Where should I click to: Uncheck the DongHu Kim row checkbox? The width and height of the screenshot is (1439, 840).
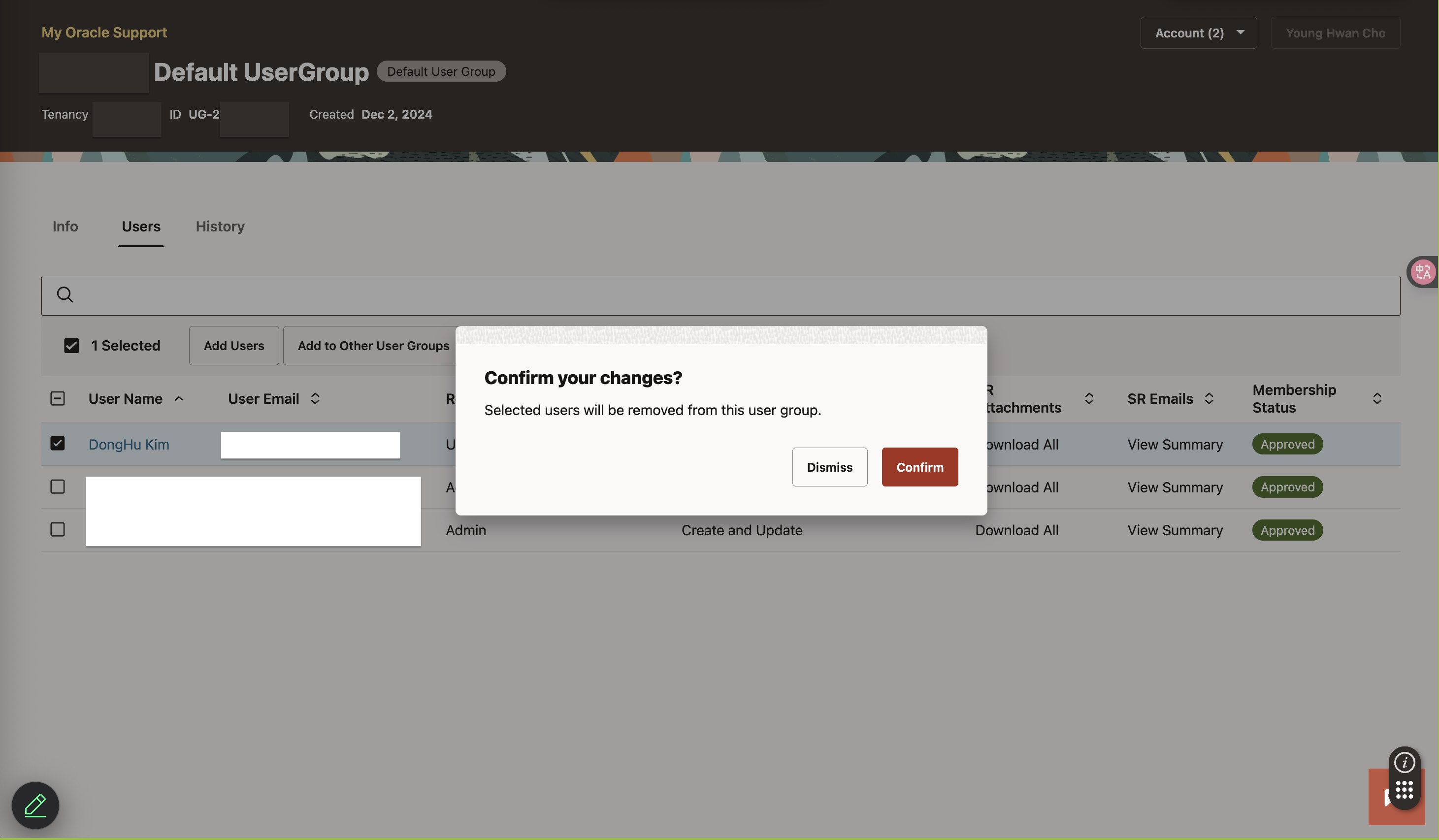tap(58, 444)
